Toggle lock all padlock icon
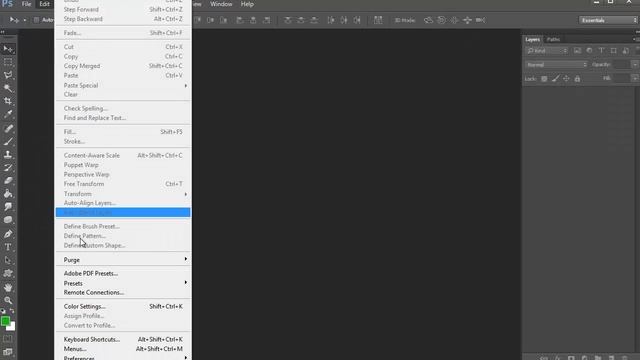Image resolution: width=640 pixels, height=360 pixels. click(577, 79)
